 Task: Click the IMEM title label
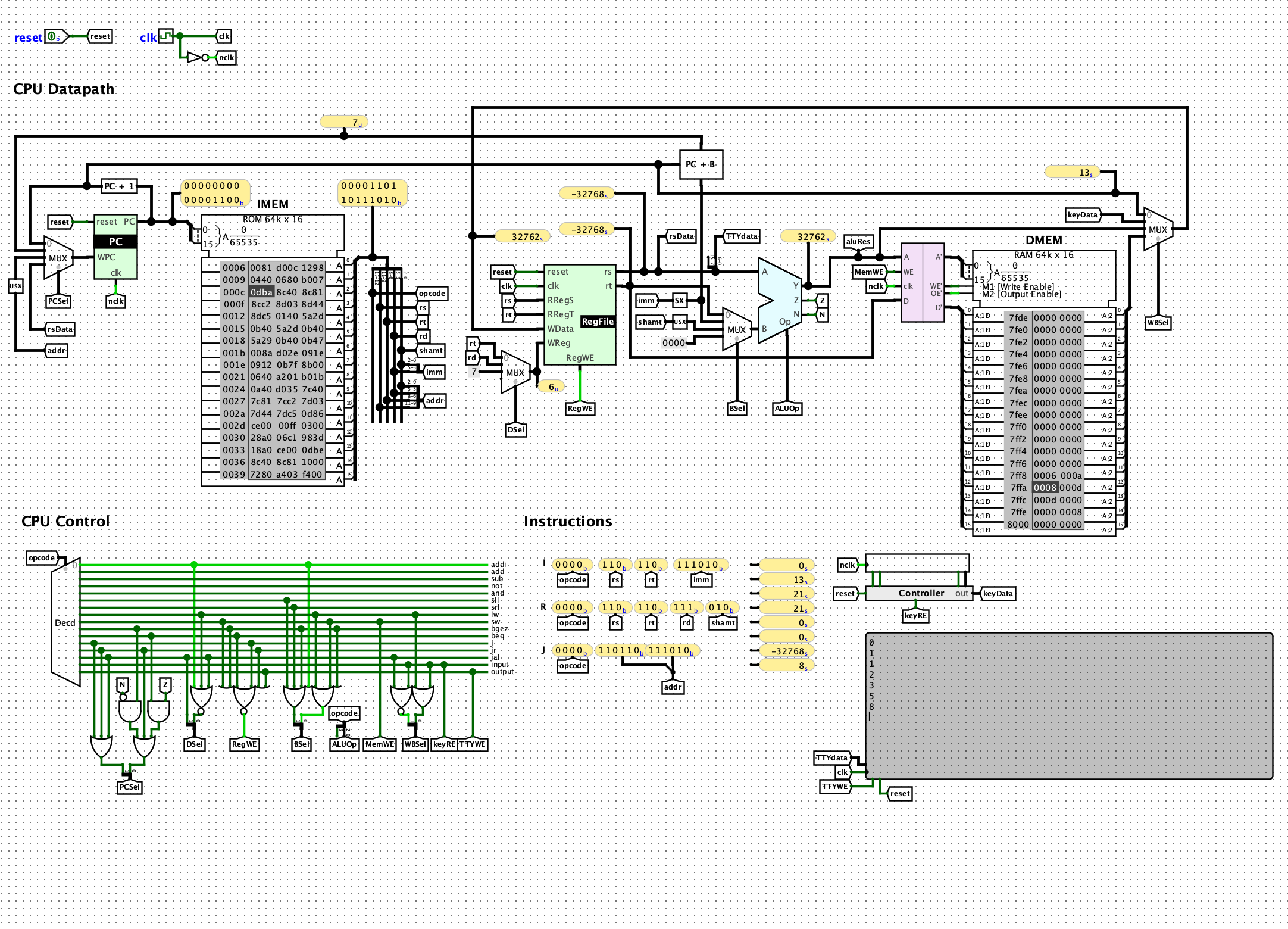[x=273, y=204]
